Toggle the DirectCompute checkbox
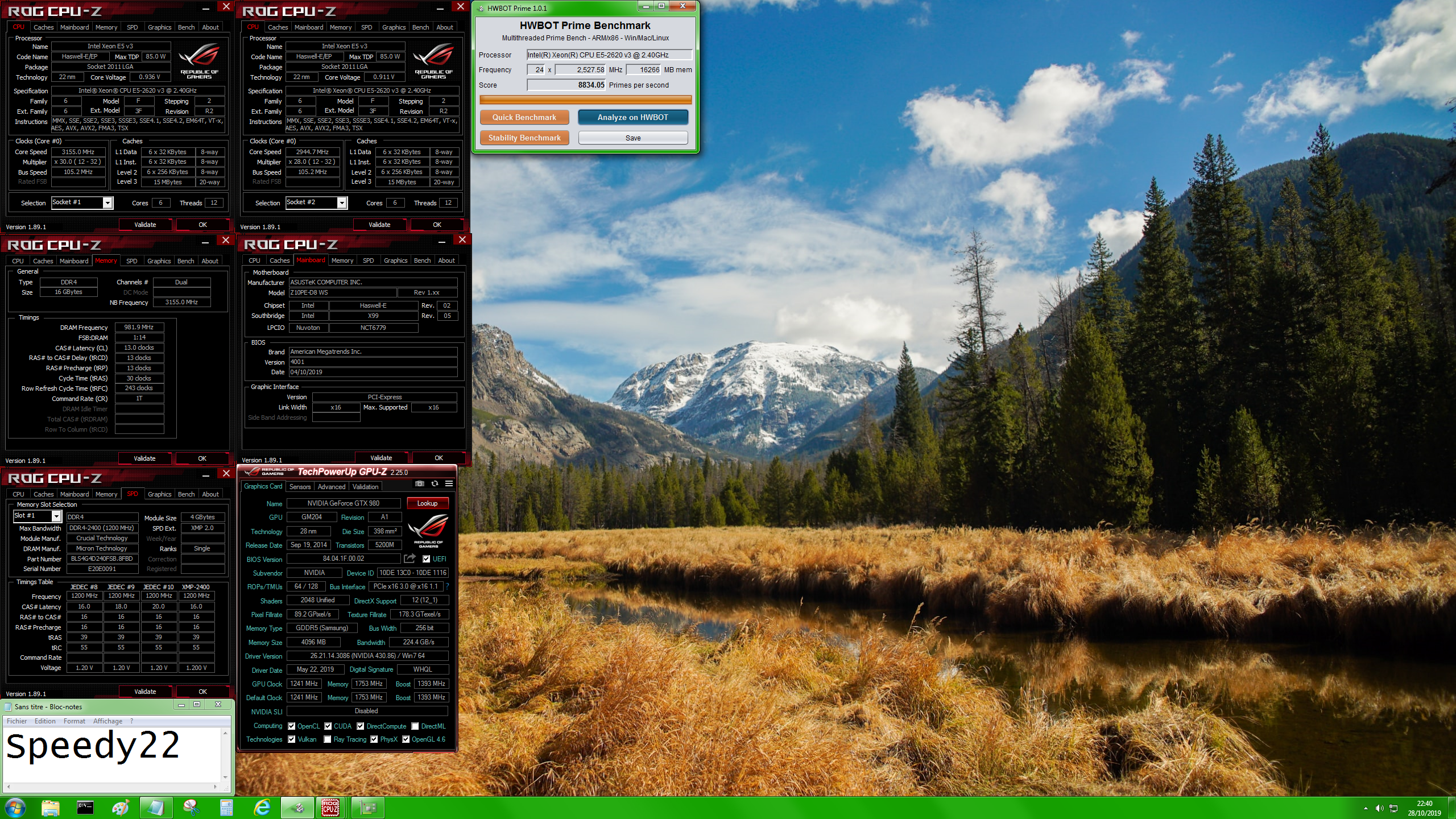 [x=360, y=726]
